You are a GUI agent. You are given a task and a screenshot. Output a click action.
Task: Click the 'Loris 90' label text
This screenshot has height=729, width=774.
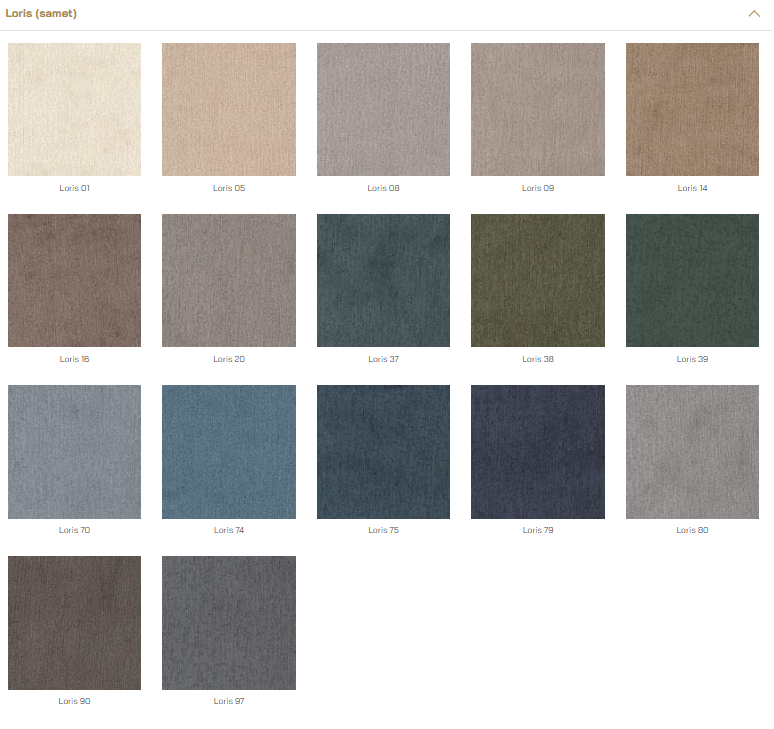[75, 701]
